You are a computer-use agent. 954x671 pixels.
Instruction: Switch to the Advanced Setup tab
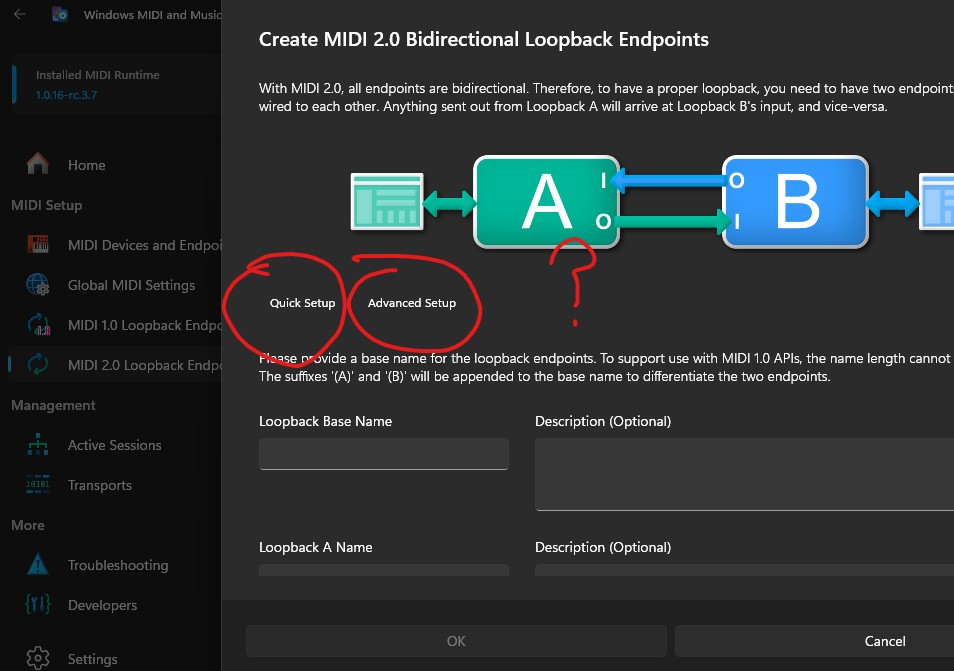click(x=411, y=303)
